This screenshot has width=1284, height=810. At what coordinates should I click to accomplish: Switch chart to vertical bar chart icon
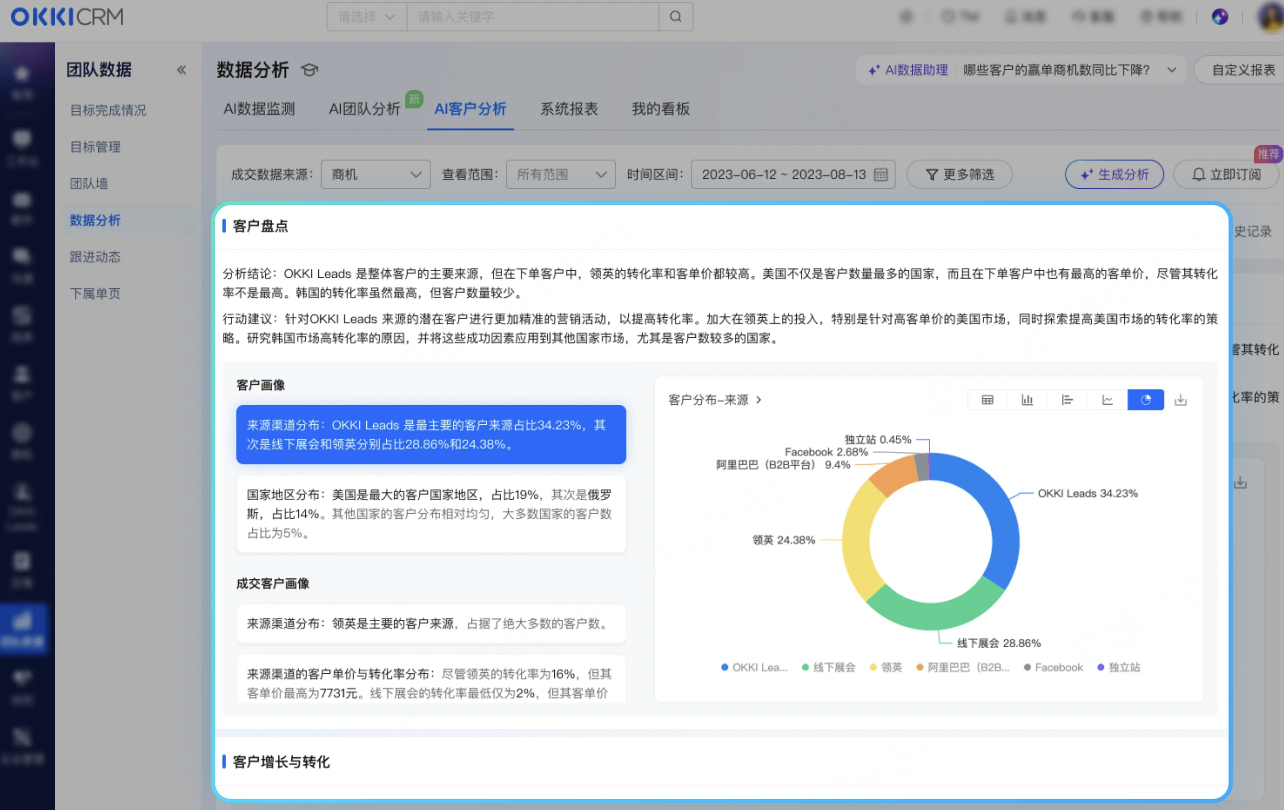[x=1027, y=400]
